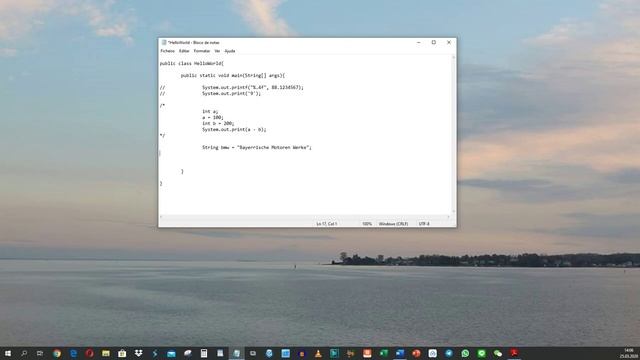Click the window title "HelloWorld - Bloco de notas"
This screenshot has width=640, height=360.
[193, 42]
